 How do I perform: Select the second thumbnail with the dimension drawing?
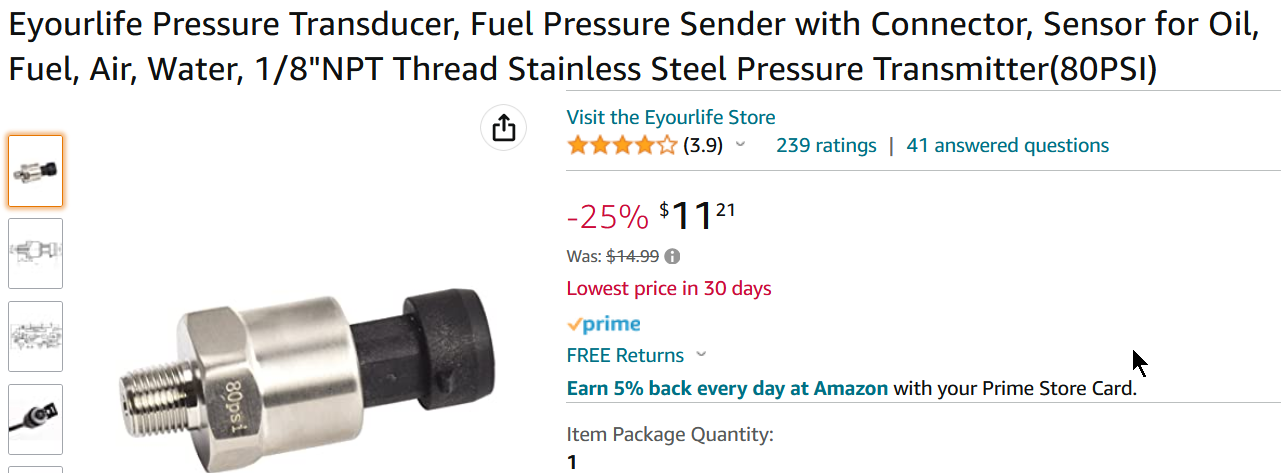click(x=36, y=253)
